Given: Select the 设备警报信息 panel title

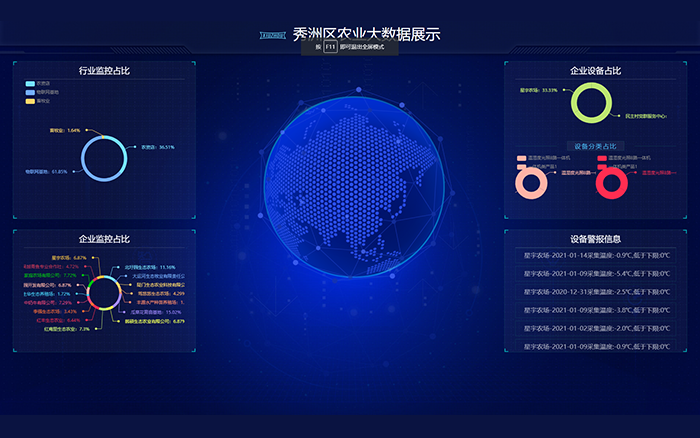Looking at the screenshot, I should 595,239.
